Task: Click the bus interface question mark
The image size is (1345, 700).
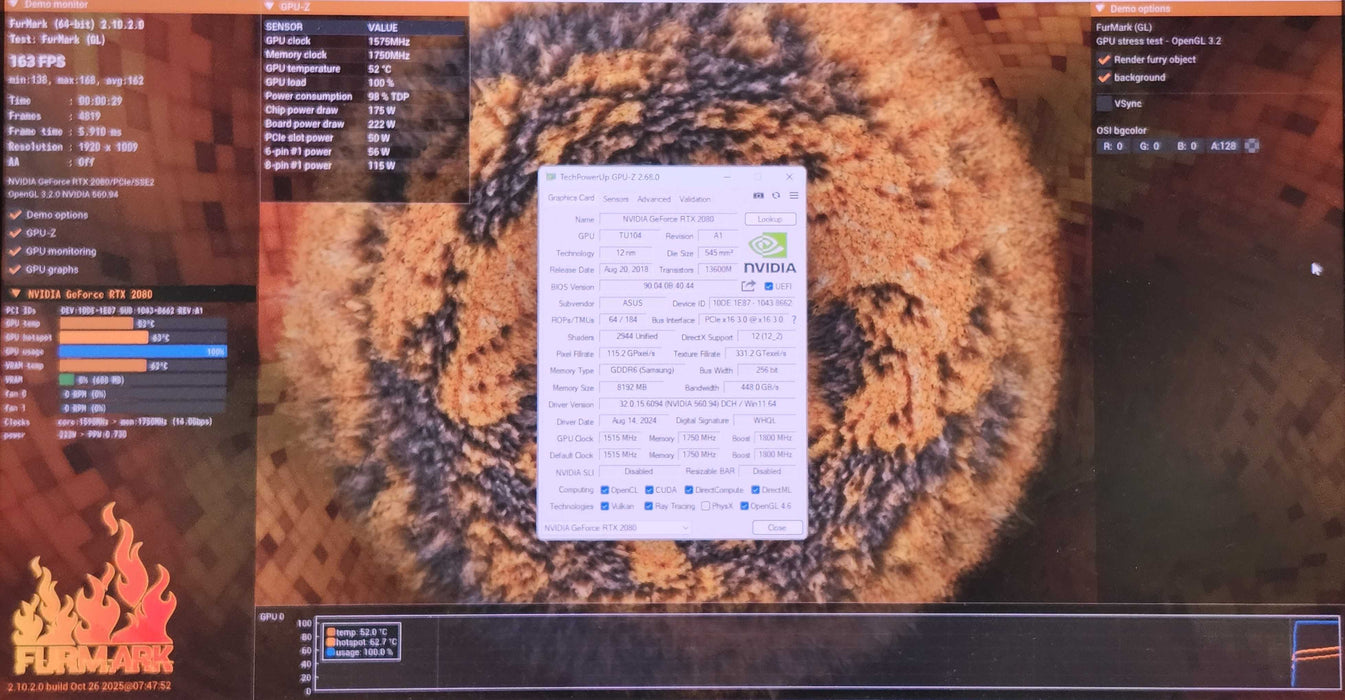Action: [794, 320]
